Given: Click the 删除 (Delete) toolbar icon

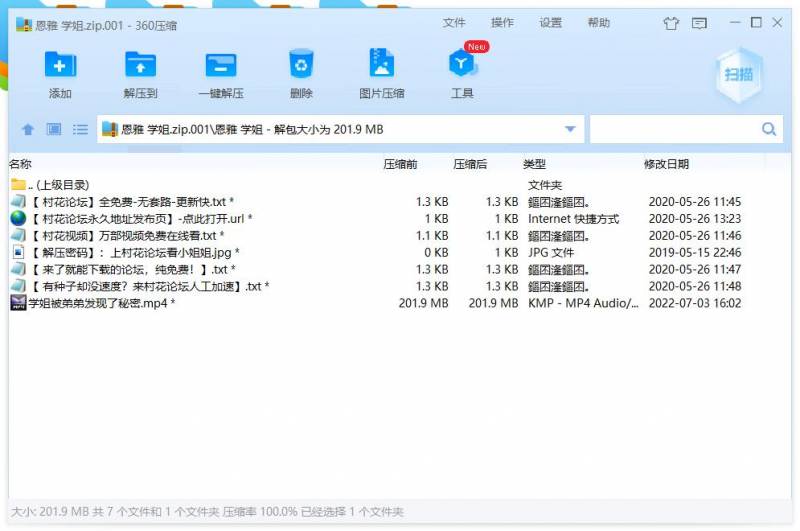Looking at the screenshot, I should [301, 66].
